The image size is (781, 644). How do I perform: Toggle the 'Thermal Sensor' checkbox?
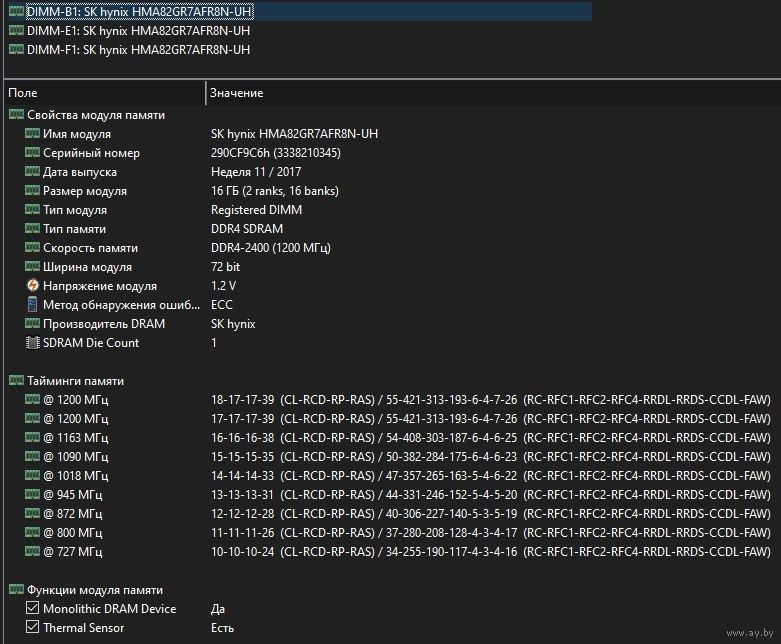click(32, 627)
